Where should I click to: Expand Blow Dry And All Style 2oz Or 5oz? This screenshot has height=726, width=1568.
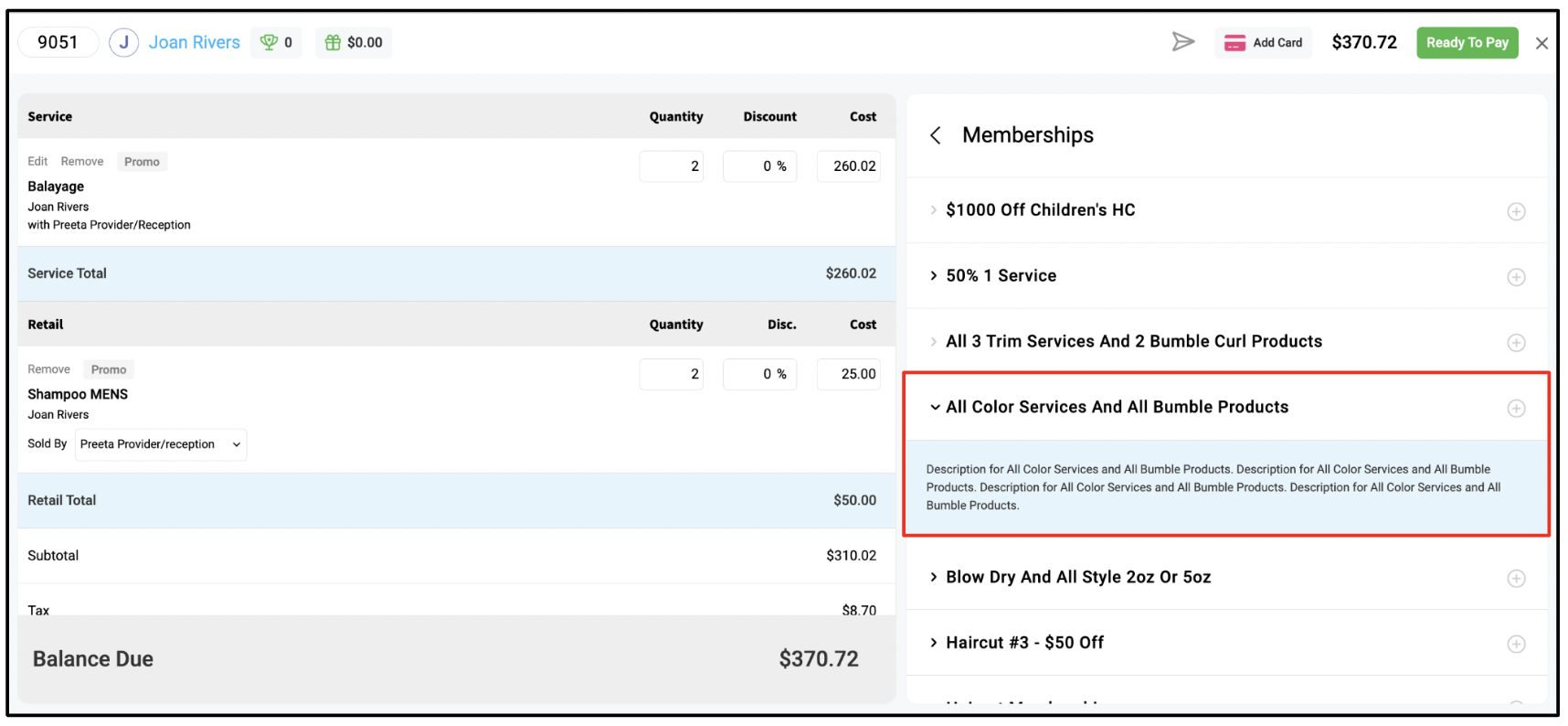click(x=933, y=577)
